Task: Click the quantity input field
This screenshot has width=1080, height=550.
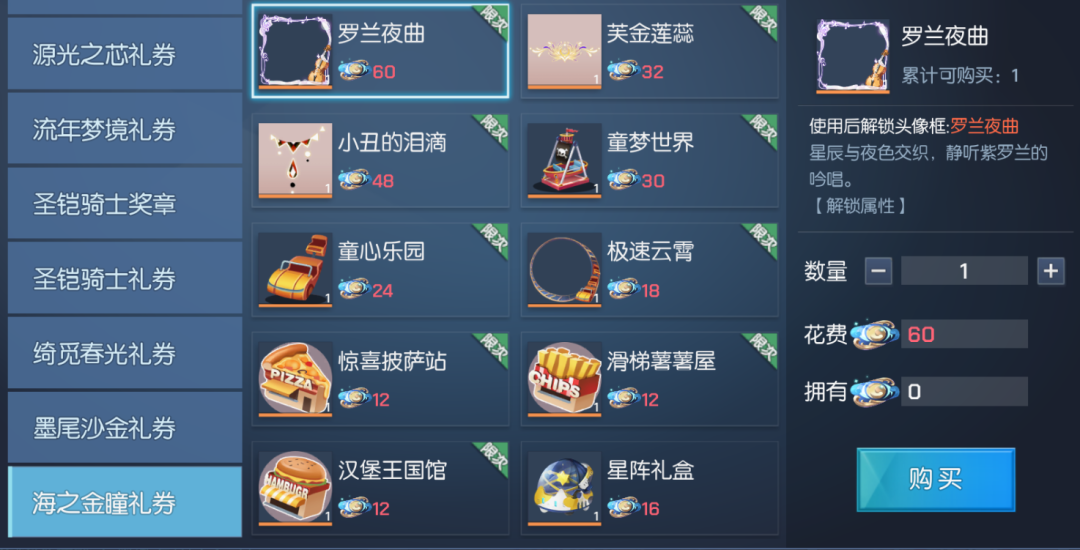Action: coord(964,271)
